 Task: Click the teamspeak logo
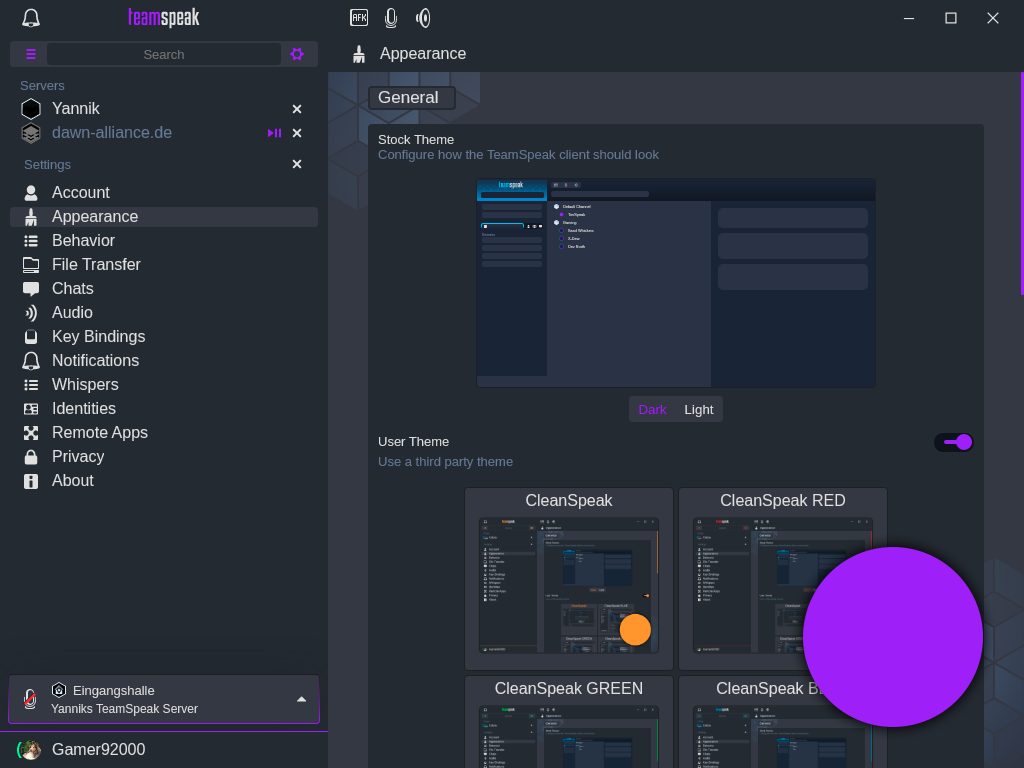(x=164, y=18)
